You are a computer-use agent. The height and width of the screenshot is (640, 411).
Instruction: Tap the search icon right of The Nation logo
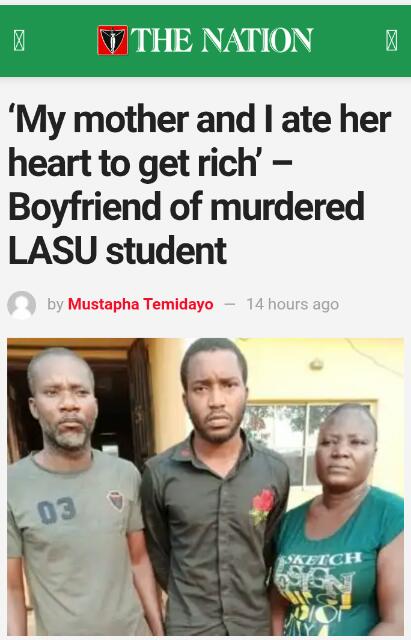coord(391,40)
